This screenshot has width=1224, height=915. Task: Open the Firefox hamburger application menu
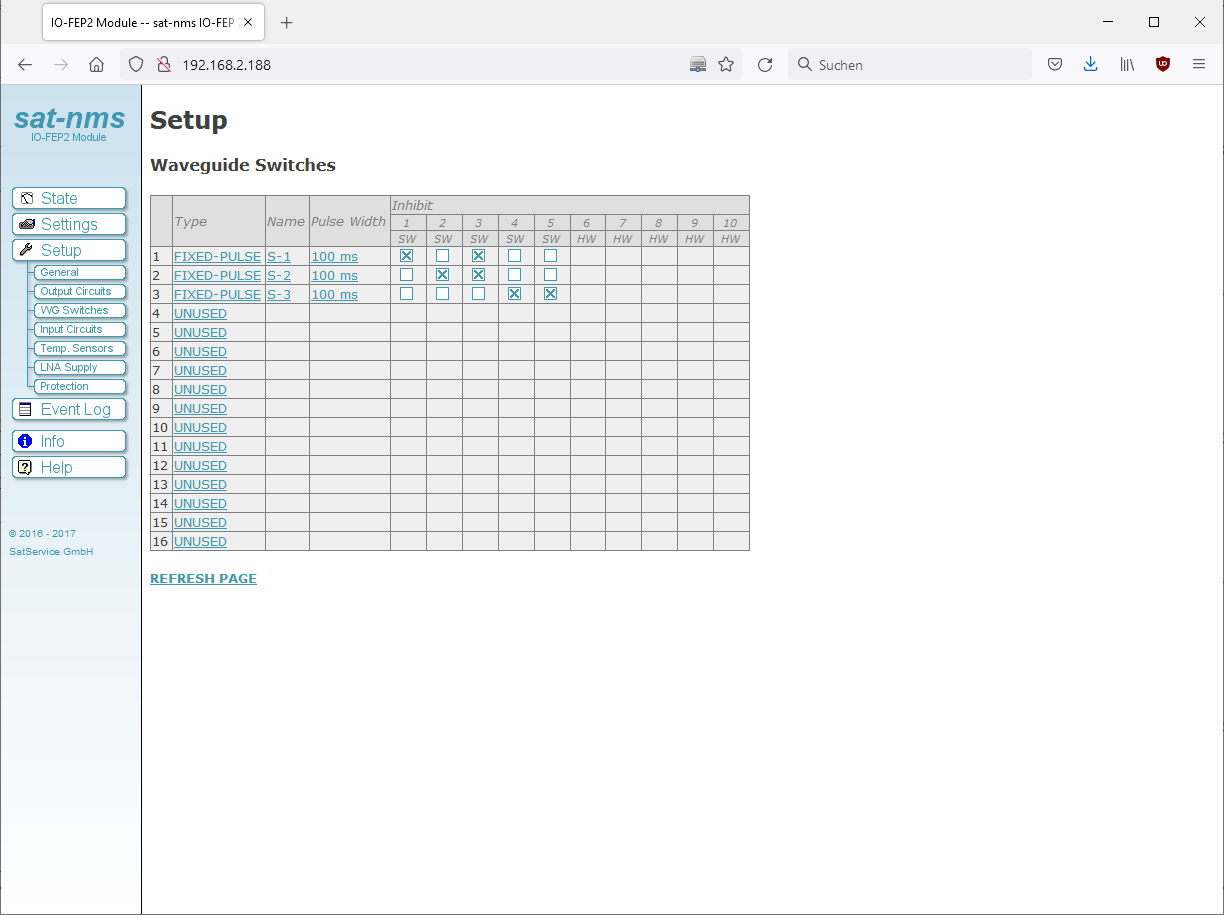[1199, 65]
